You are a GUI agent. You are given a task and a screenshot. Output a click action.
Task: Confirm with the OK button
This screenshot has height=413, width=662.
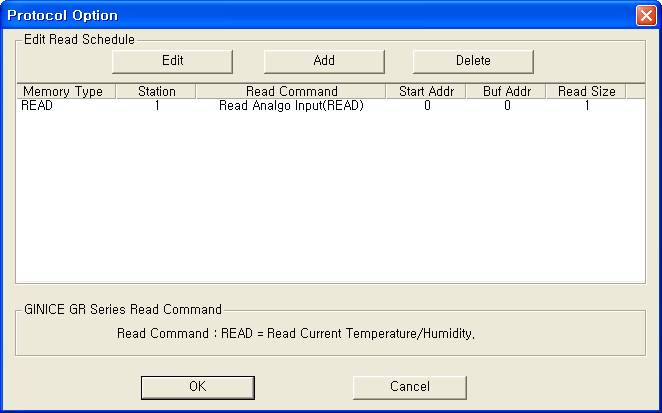[x=197, y=386]
